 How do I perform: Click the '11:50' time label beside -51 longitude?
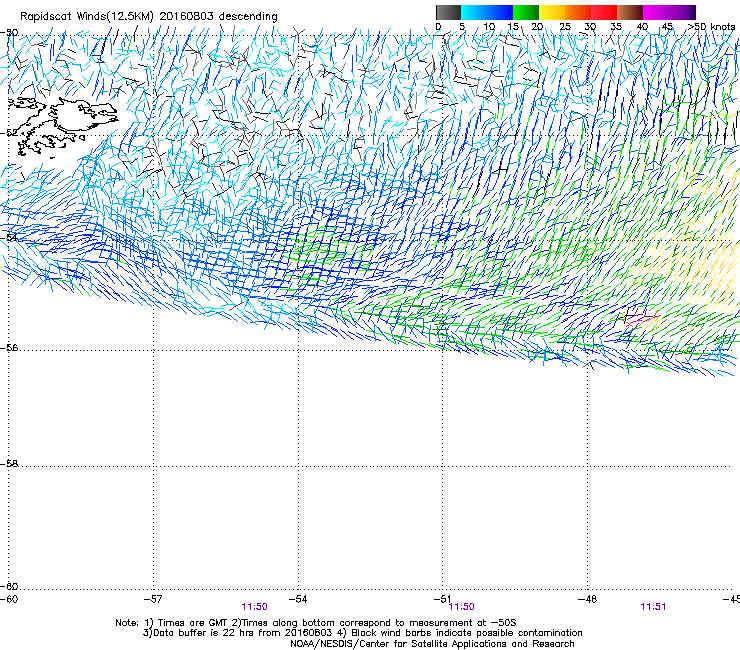[462, 607]
